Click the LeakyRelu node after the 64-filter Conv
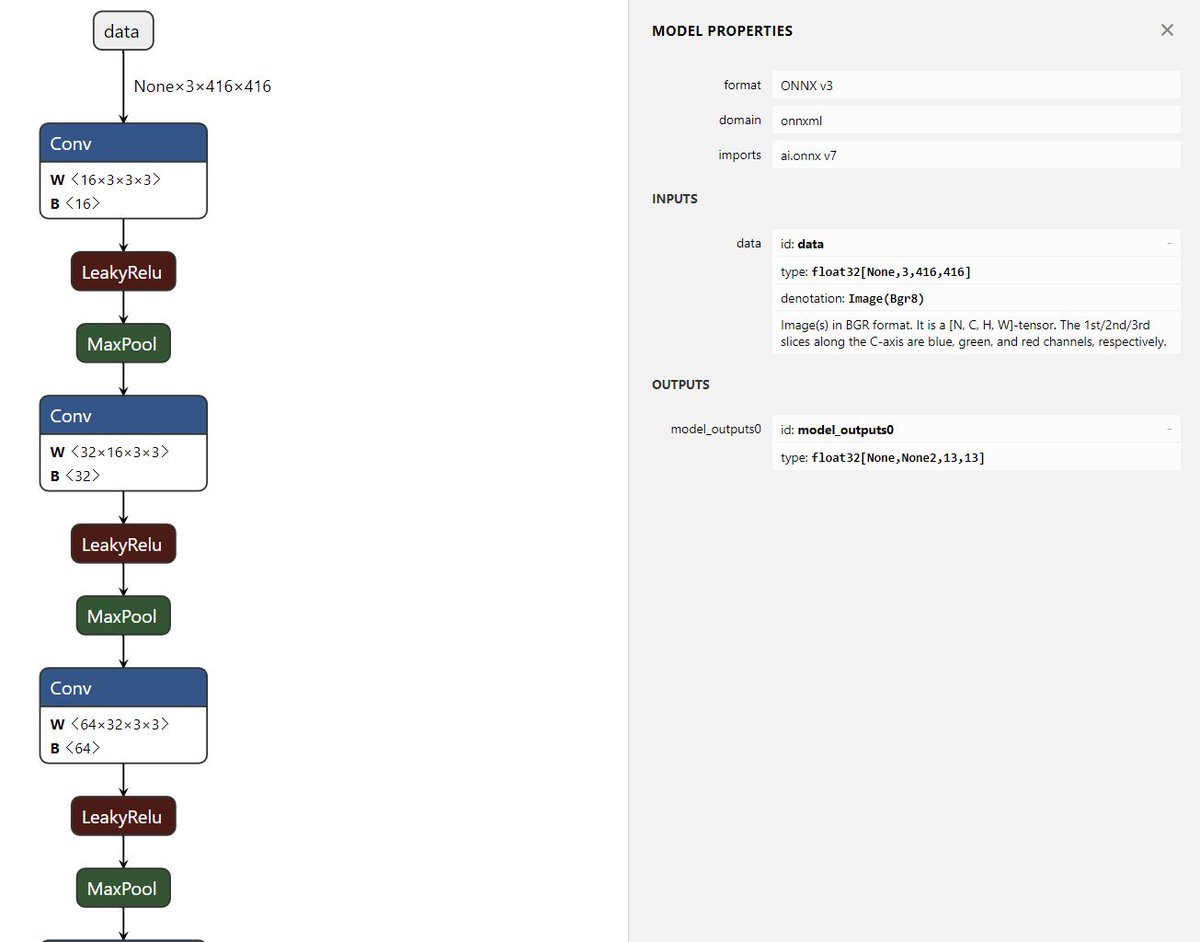Screen dimensions: 1200x942 (x=123, y=816)
